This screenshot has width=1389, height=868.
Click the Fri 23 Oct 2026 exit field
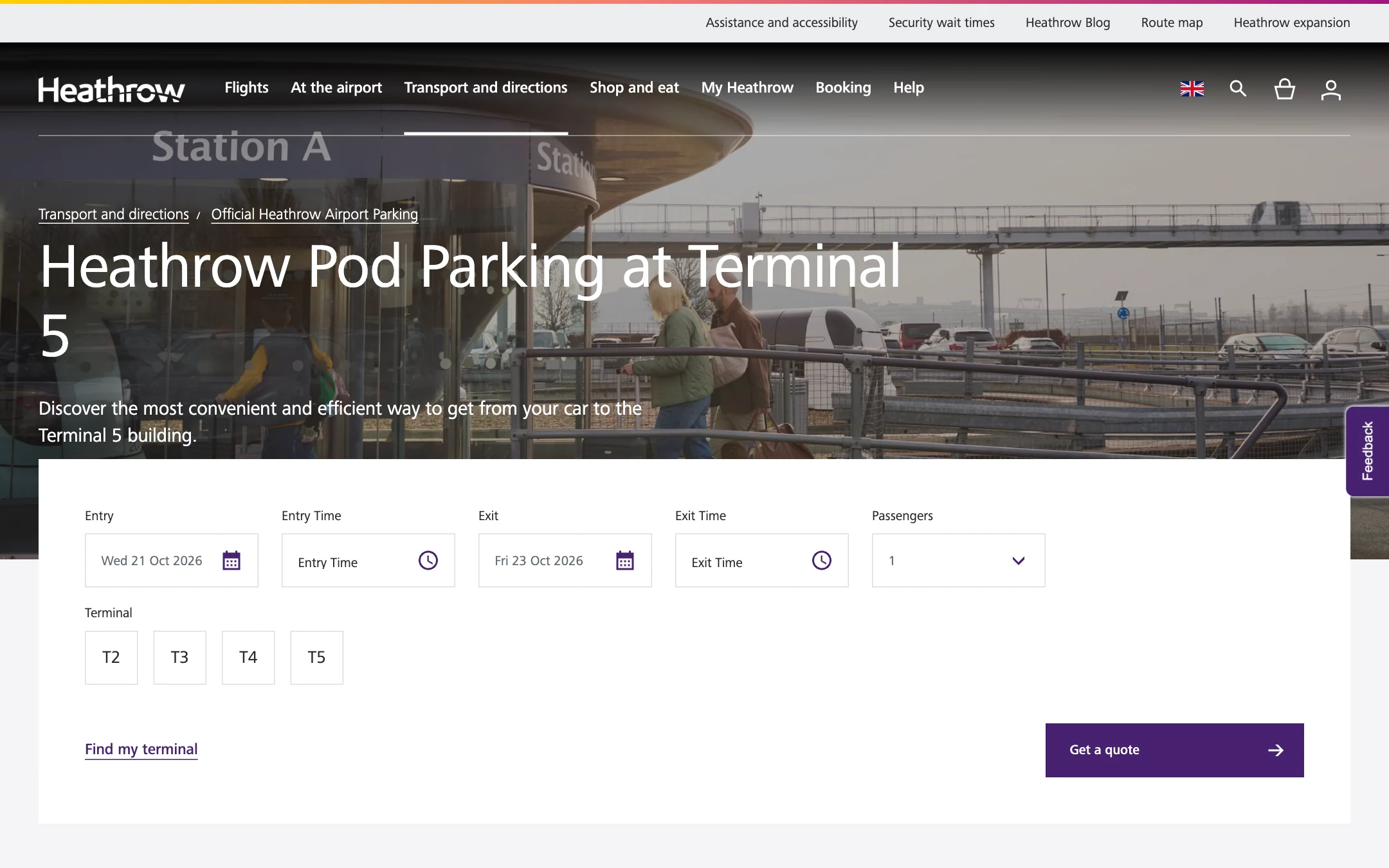[x=565, y=561]
